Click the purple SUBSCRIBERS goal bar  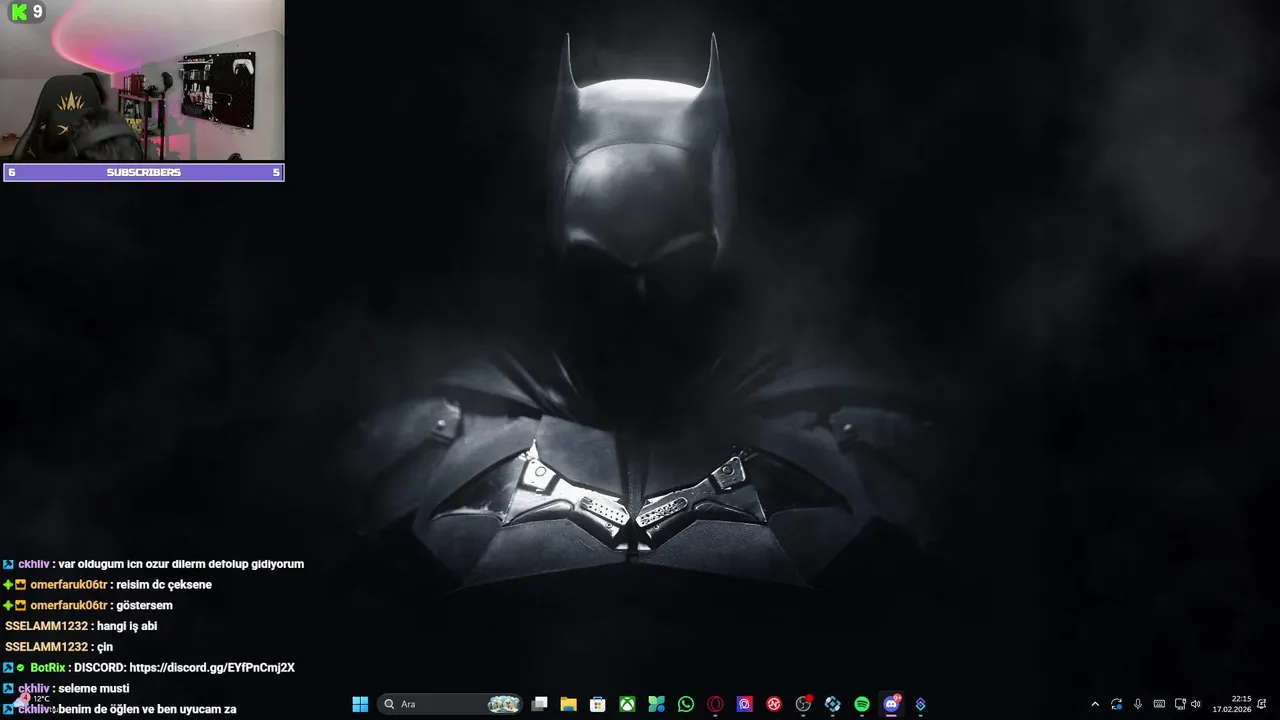[x=144, y=172]
